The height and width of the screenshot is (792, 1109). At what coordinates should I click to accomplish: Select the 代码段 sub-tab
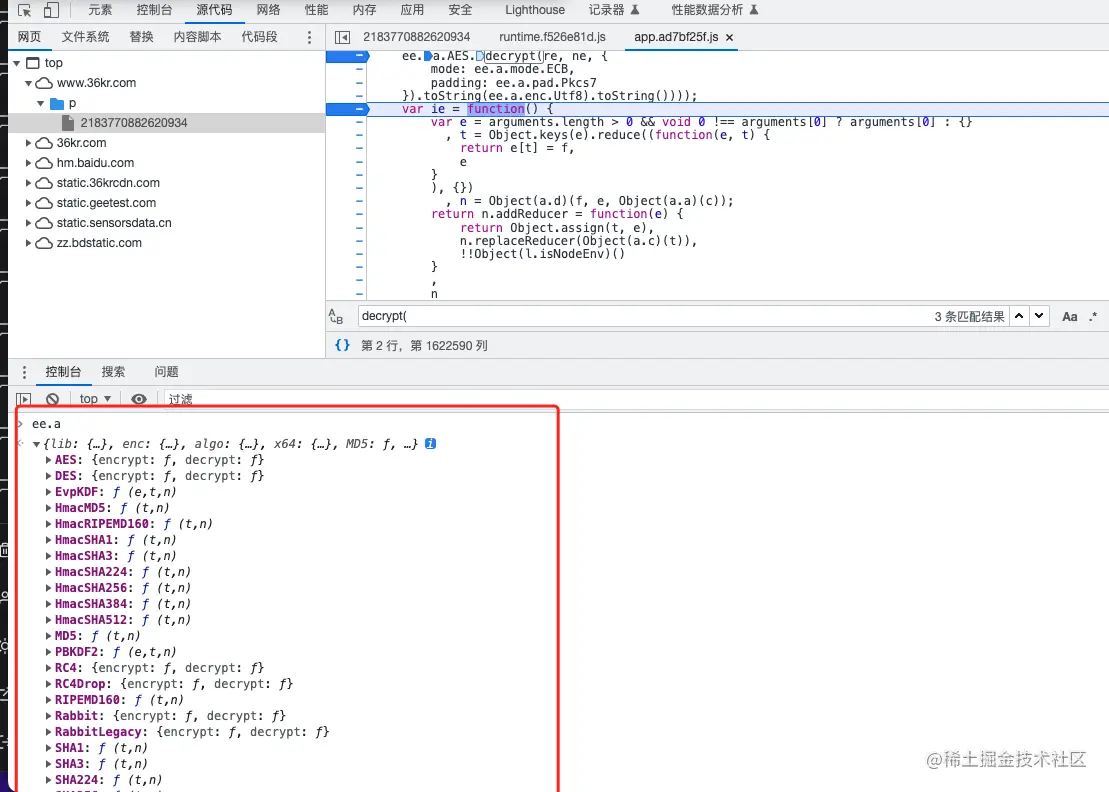[260, 37]
